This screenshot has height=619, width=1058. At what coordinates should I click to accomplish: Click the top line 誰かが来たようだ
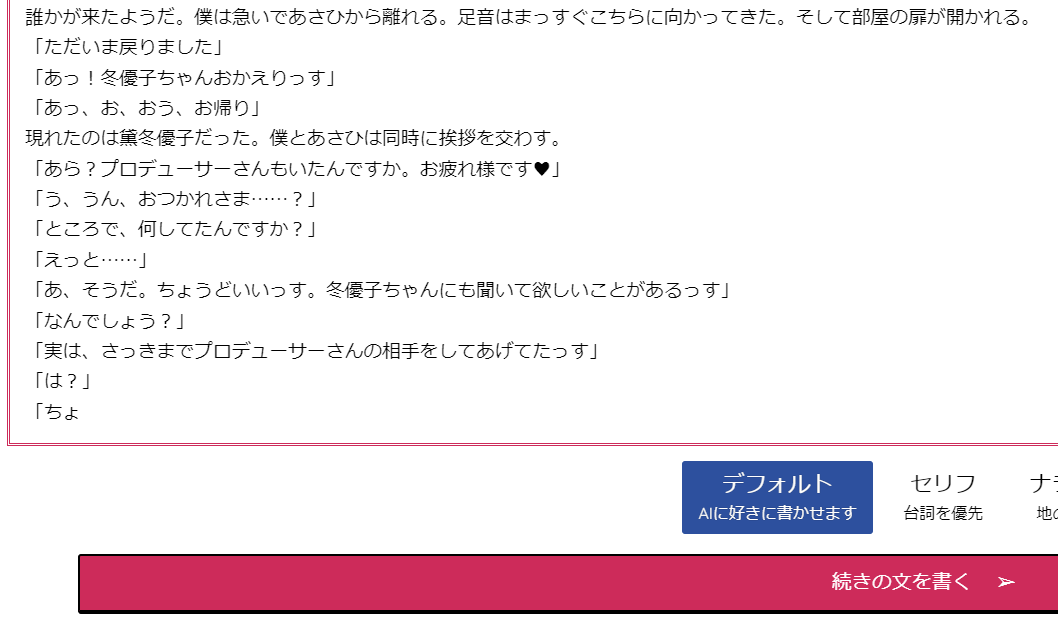530,17
